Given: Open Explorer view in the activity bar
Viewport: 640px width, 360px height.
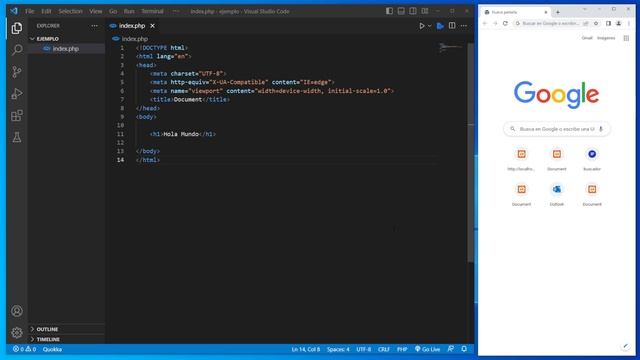Looking at the screenshot, I should tap(17, 28).
